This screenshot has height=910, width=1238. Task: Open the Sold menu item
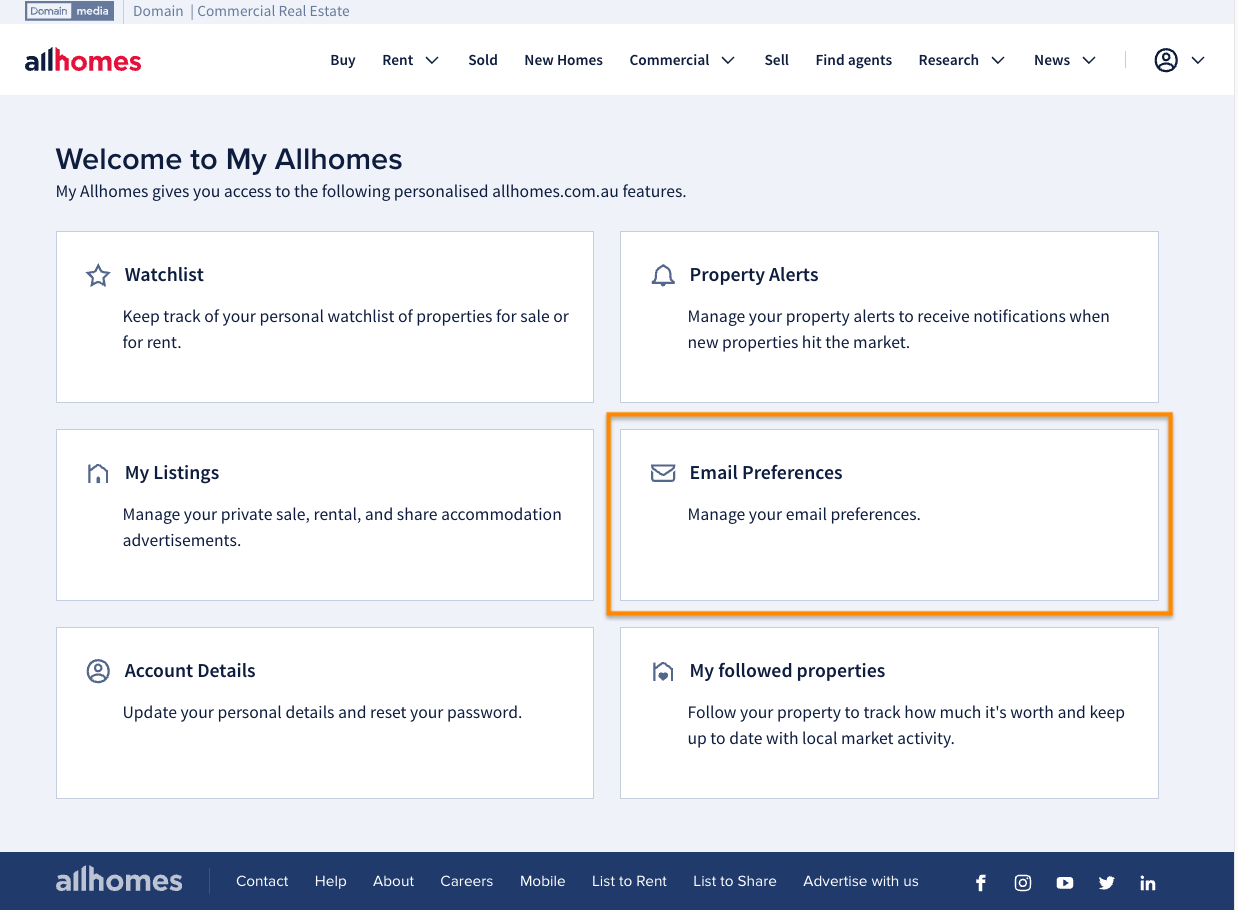483,60
